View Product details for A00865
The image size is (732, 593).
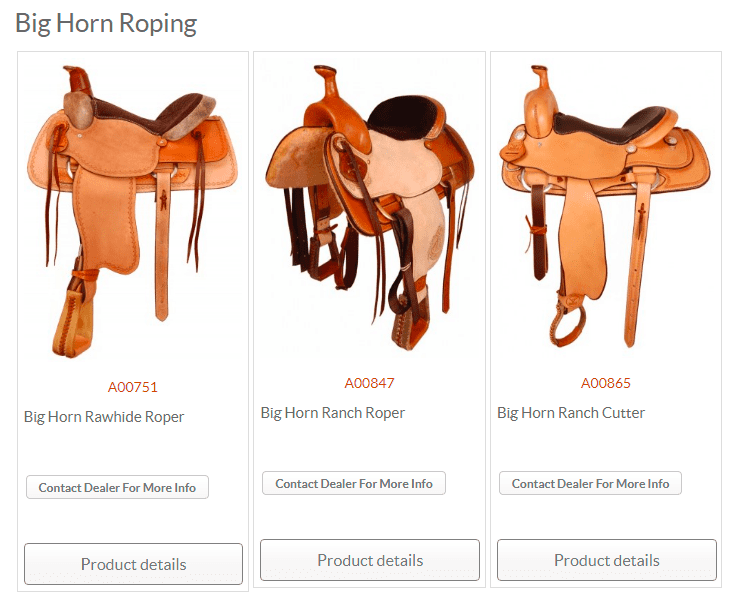[x=607, y=560]
